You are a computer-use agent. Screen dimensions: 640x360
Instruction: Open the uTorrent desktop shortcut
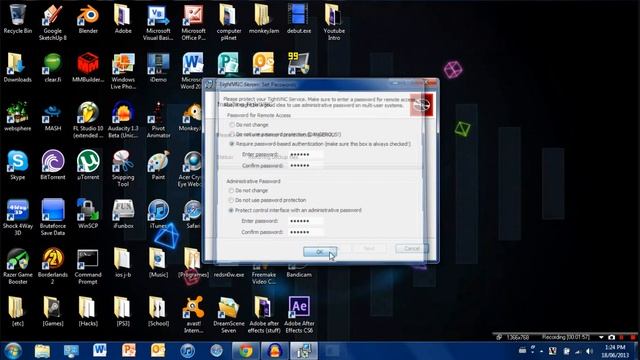[88, 165]
